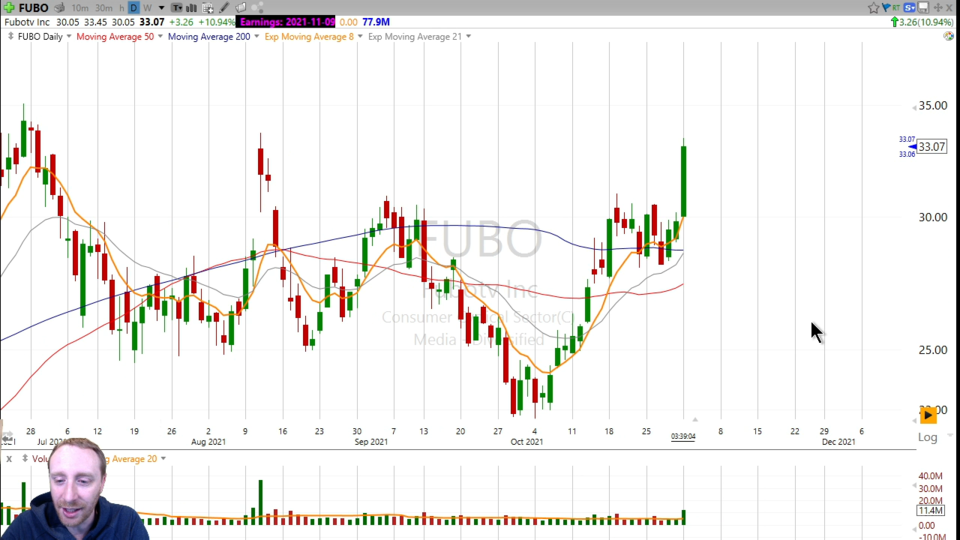Click the resize arrows beside FUBO Daily

(x=10, y=37)
